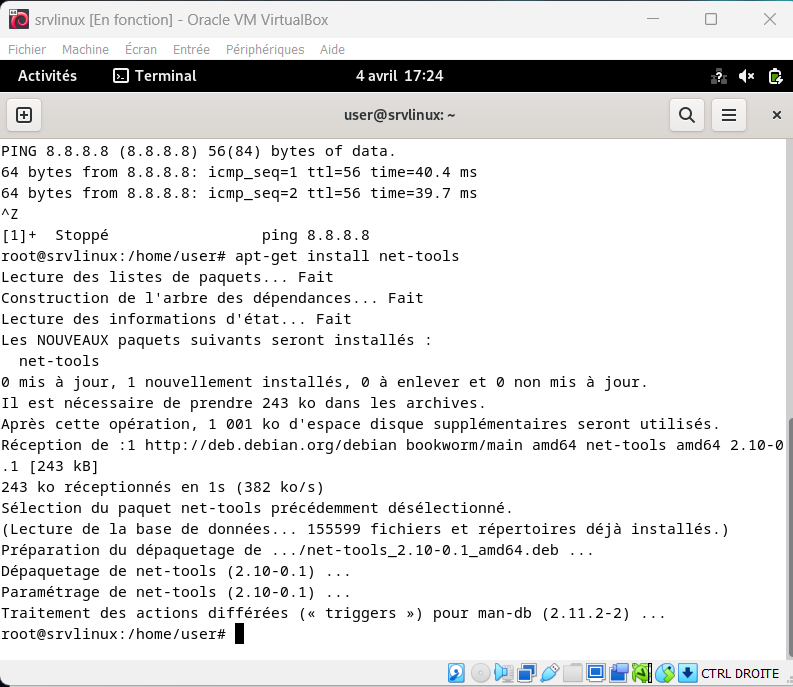Click the optical drive indicator icon
The height and width of the screenshot is (687, 793).
pos(480,672)
